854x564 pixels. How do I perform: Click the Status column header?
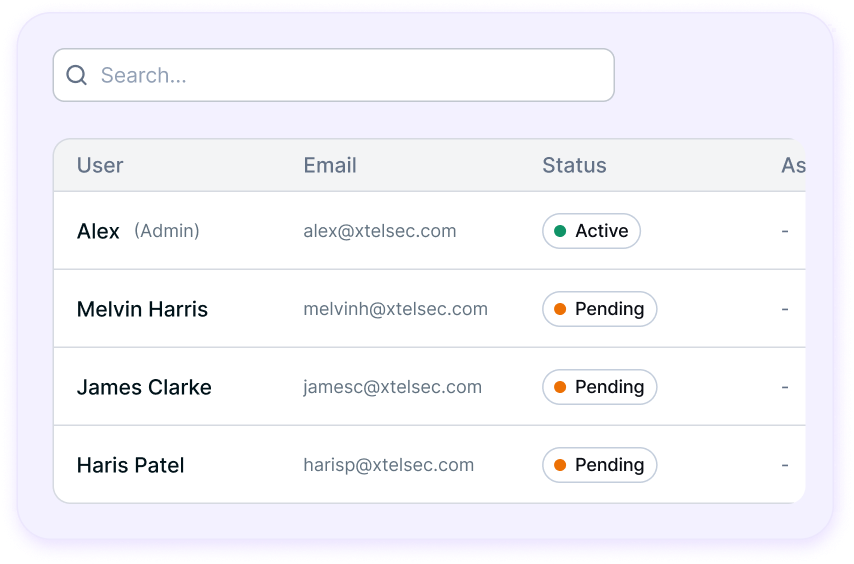tap(574, 165)
